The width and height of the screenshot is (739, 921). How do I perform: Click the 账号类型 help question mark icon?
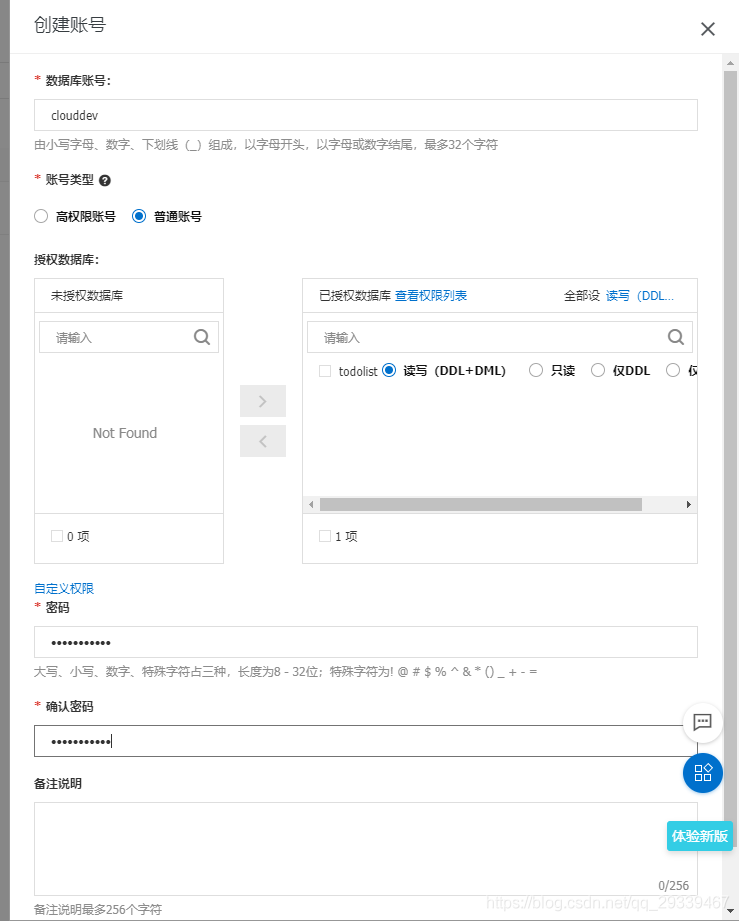105,180
